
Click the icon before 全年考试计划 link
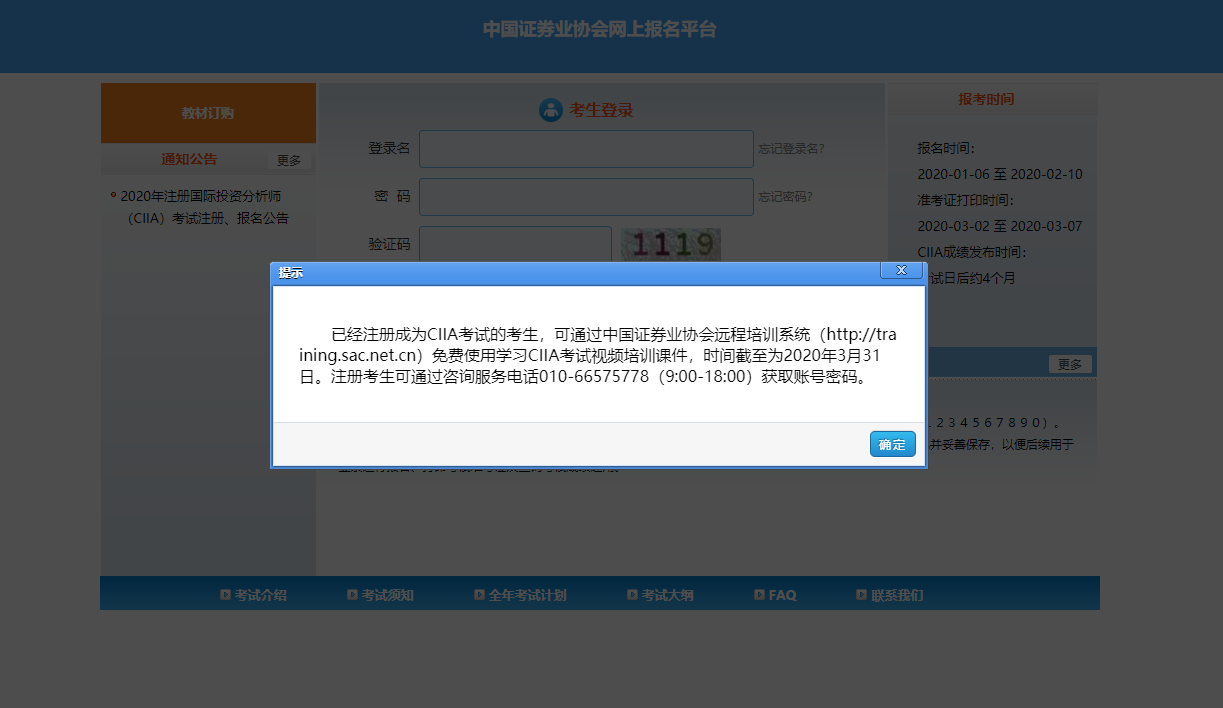click(479, 593)
